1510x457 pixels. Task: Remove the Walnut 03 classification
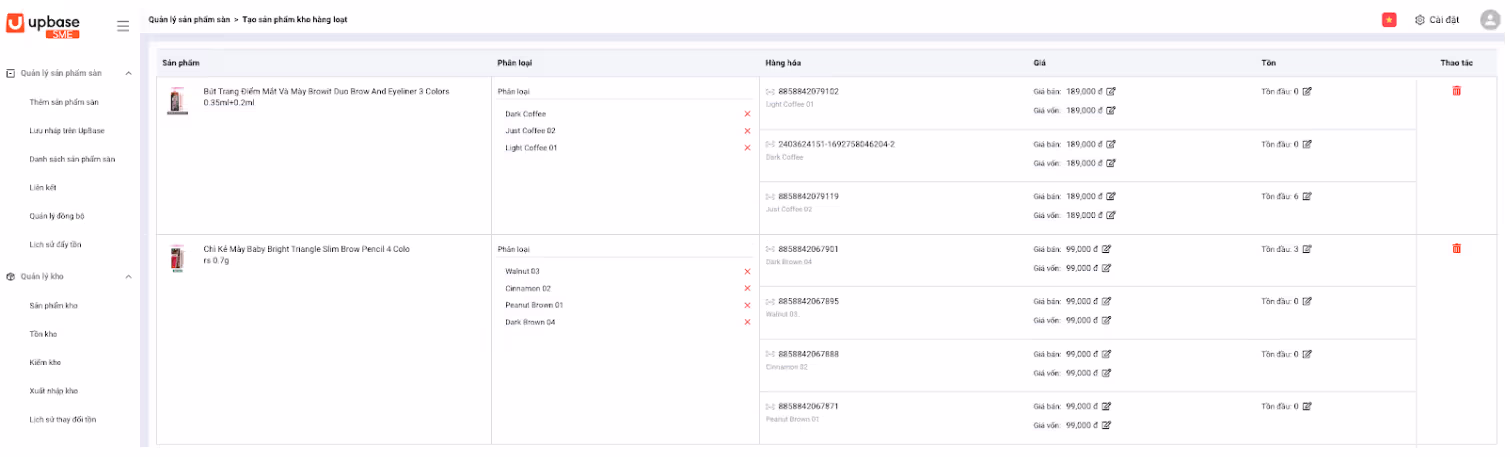click(747, 271)
